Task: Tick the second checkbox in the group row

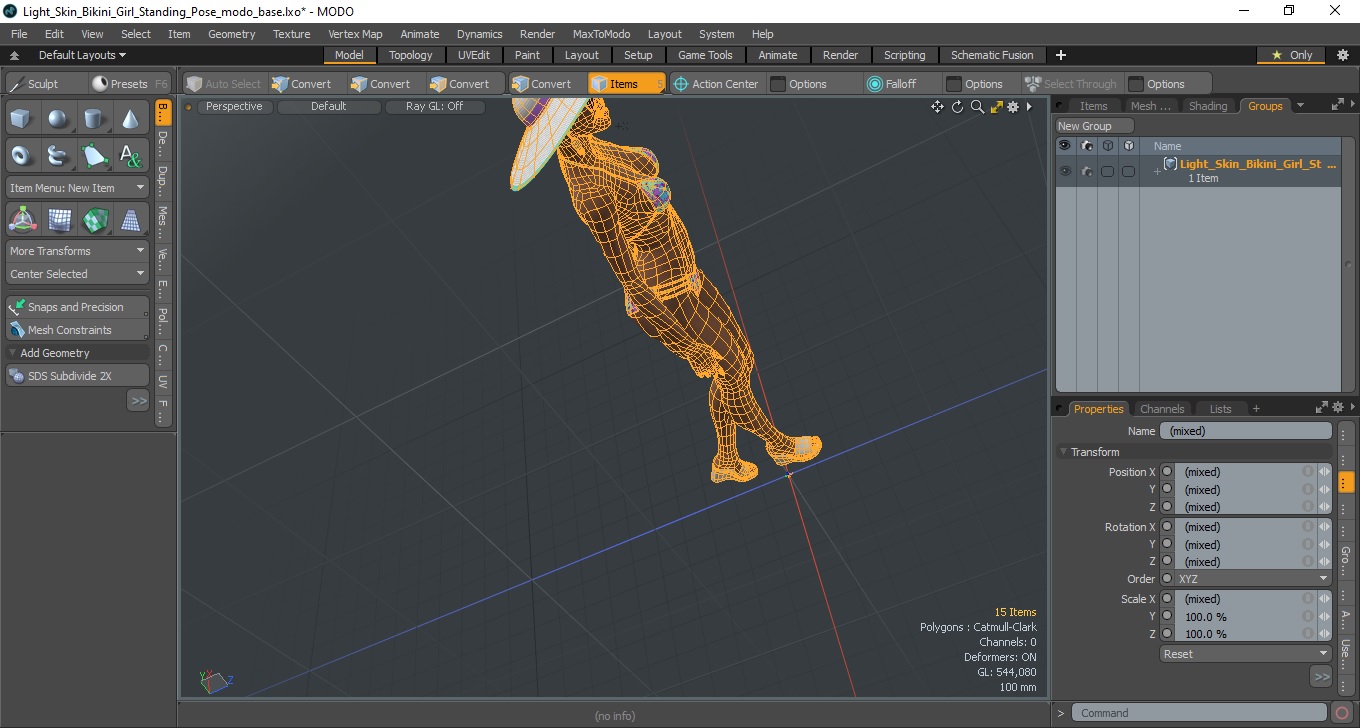Action: pos(1128,171)
